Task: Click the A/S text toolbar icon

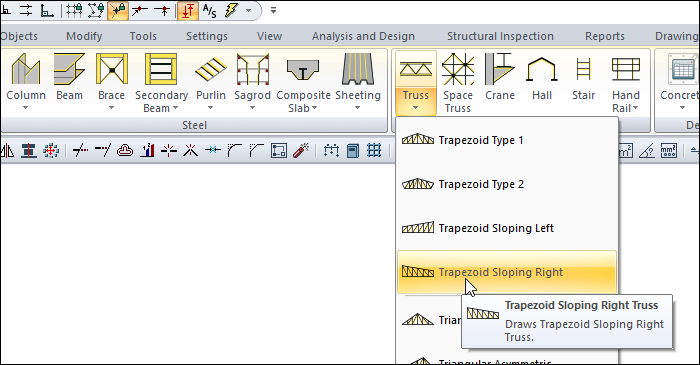Action: click(209, 10)
